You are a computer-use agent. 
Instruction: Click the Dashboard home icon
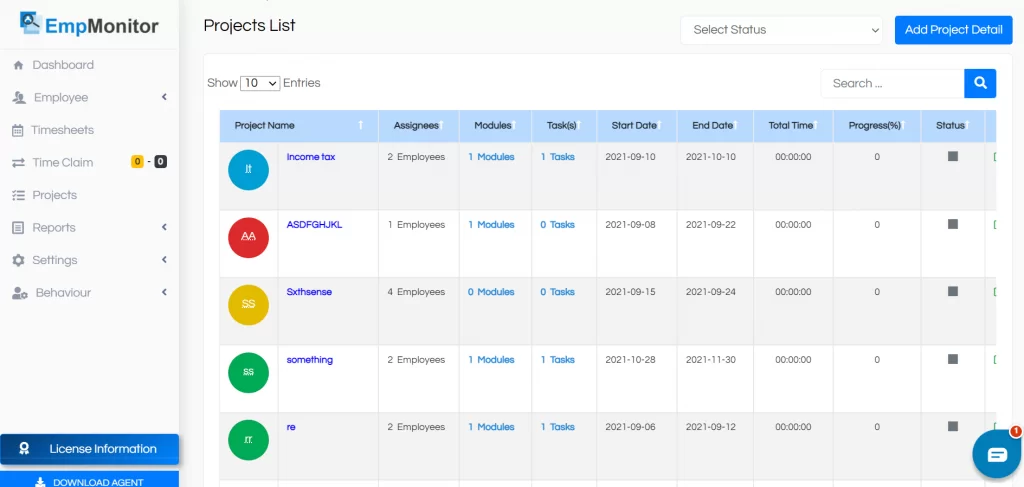tap(18, 65)
